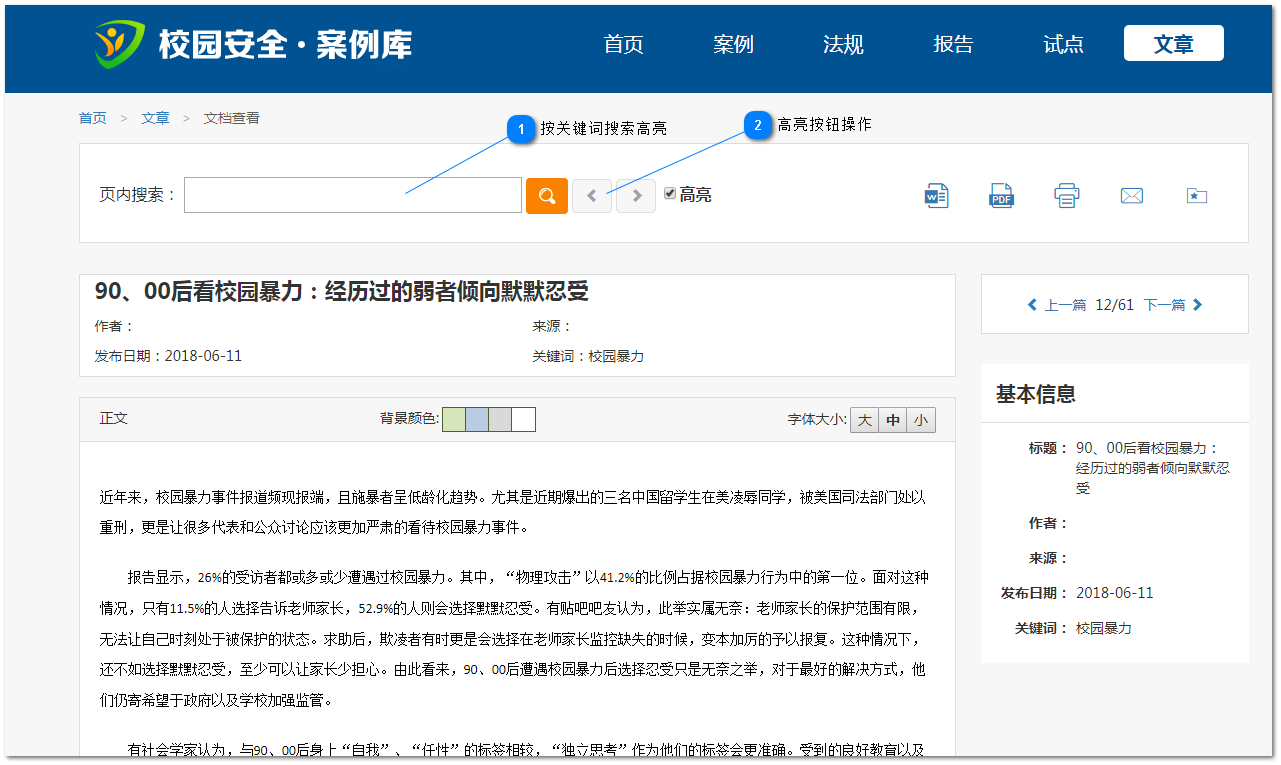Uncheck the 高亮 highlight checkbox
The image size is (1281, 765).
(669, 194)
